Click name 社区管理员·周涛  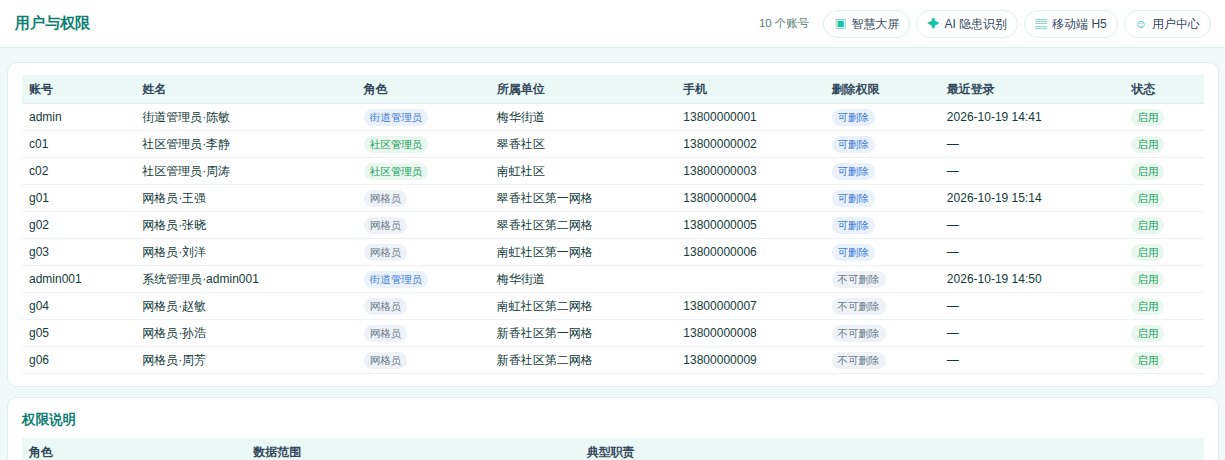point(186,171)
